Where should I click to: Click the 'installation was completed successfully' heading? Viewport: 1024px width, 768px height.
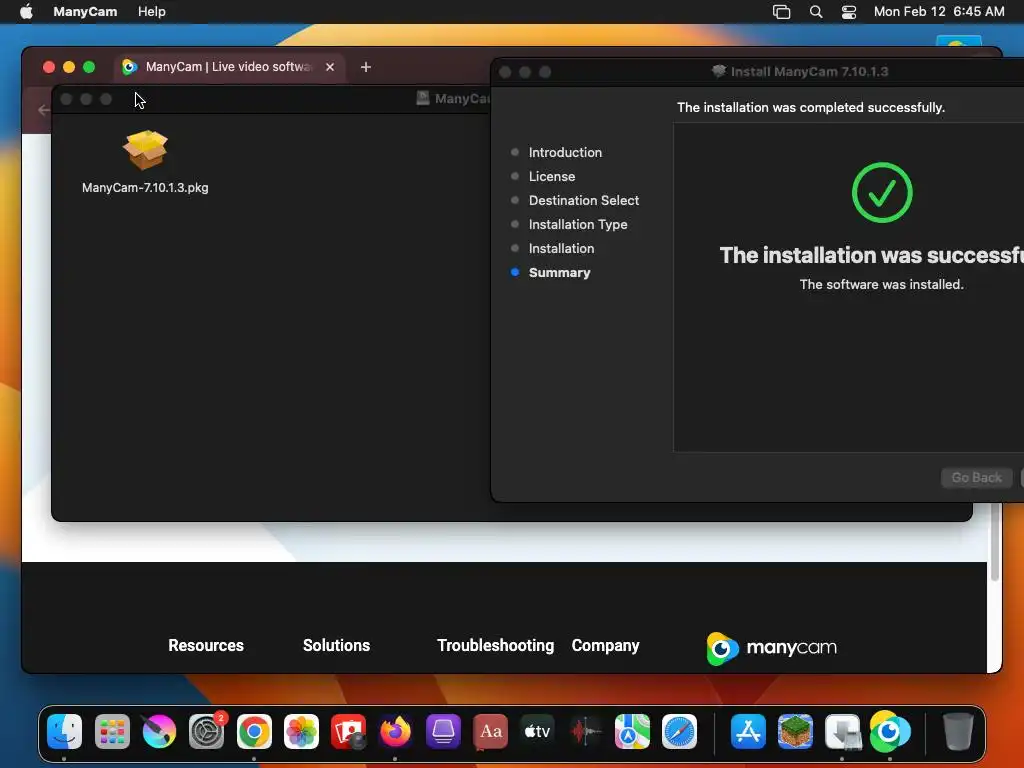[x=810, y=107]
